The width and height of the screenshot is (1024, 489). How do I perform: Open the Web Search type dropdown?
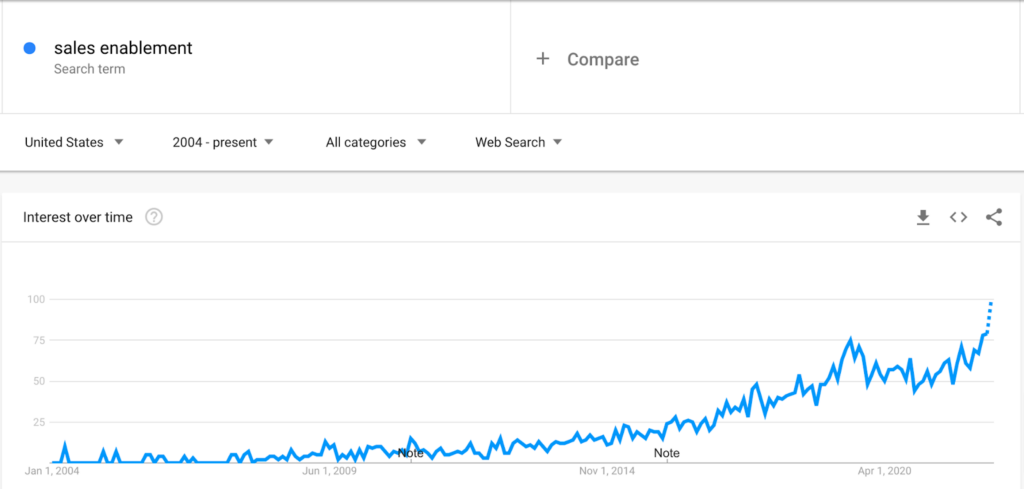519,142
